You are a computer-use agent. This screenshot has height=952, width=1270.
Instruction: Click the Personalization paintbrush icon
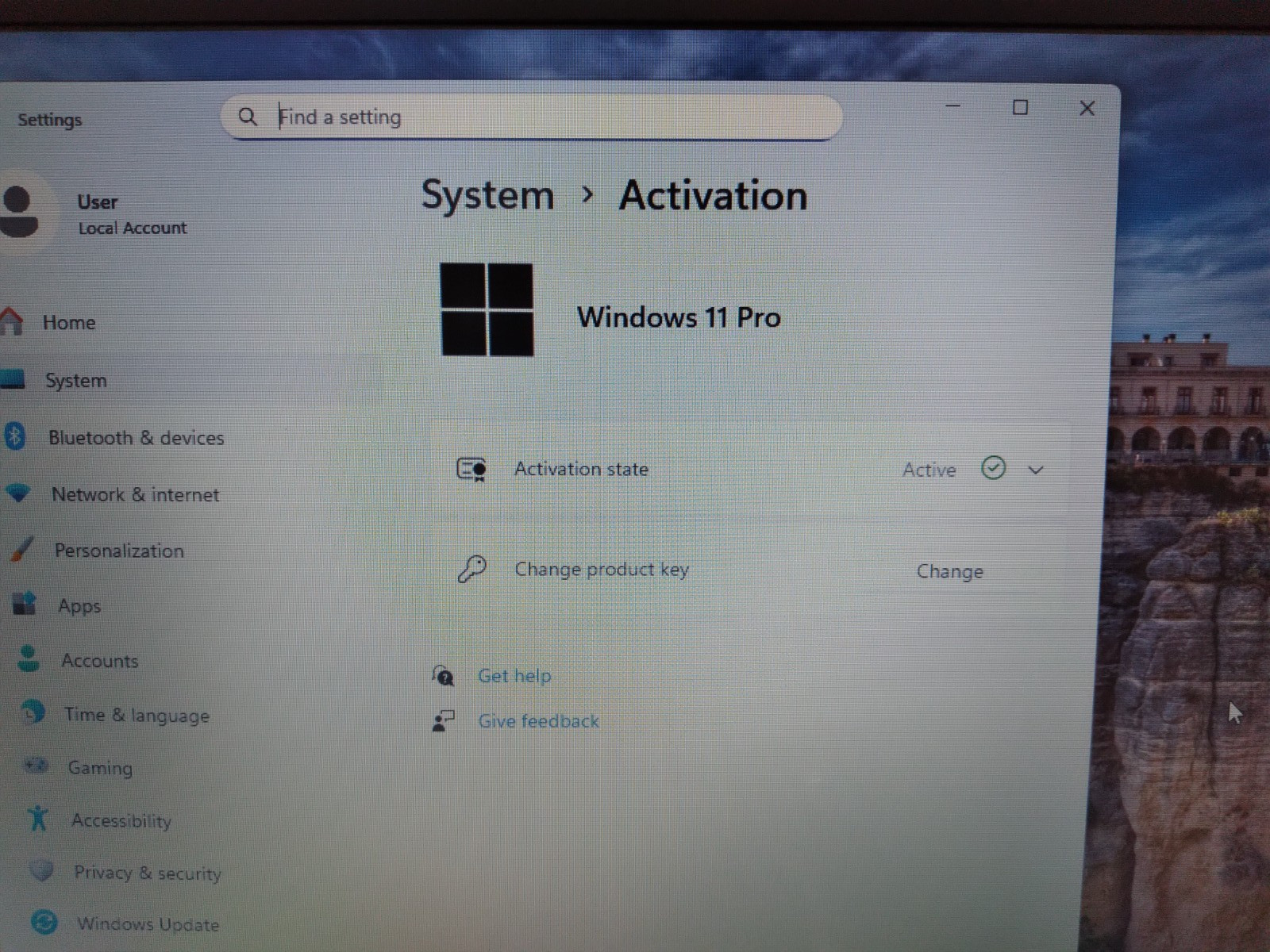point(21,549)
